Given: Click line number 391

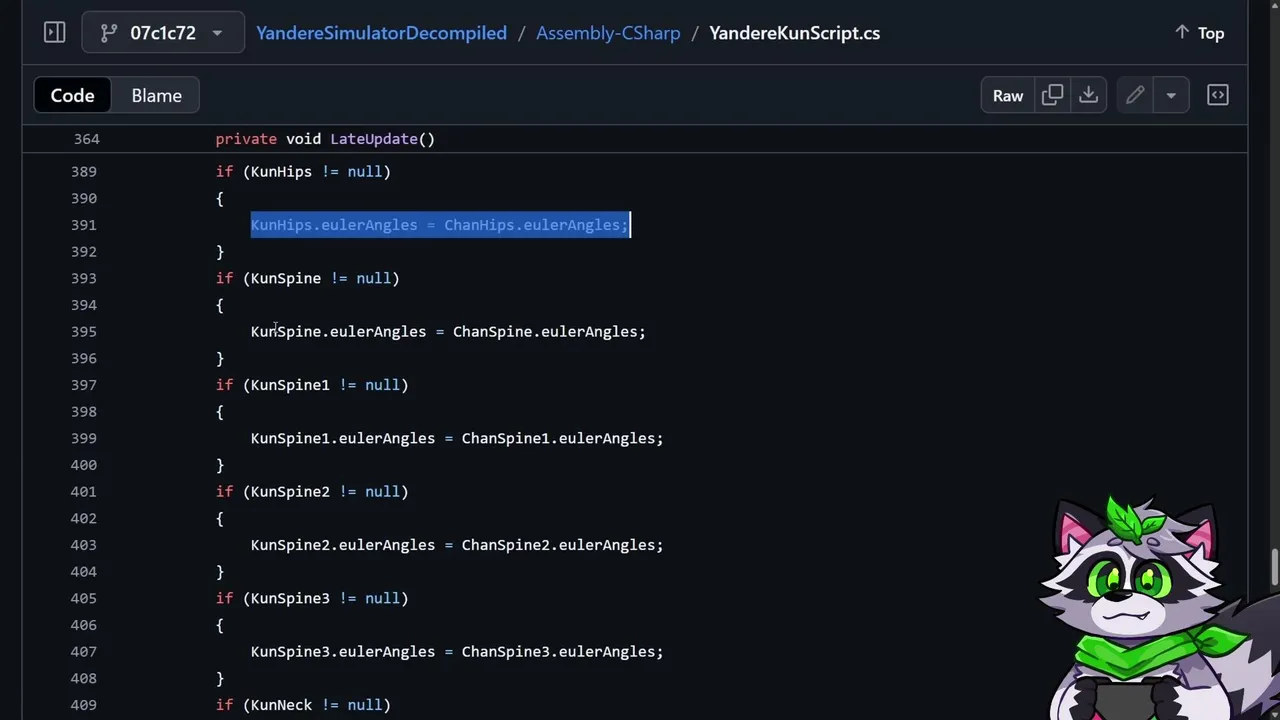Looking at the screenshot, I should 84,225.
